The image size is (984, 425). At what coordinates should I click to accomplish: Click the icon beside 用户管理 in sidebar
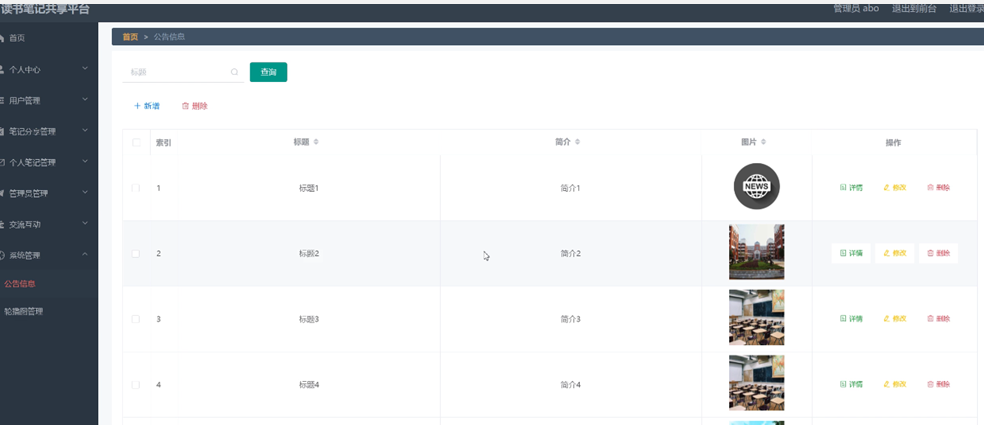pos(2,100)
